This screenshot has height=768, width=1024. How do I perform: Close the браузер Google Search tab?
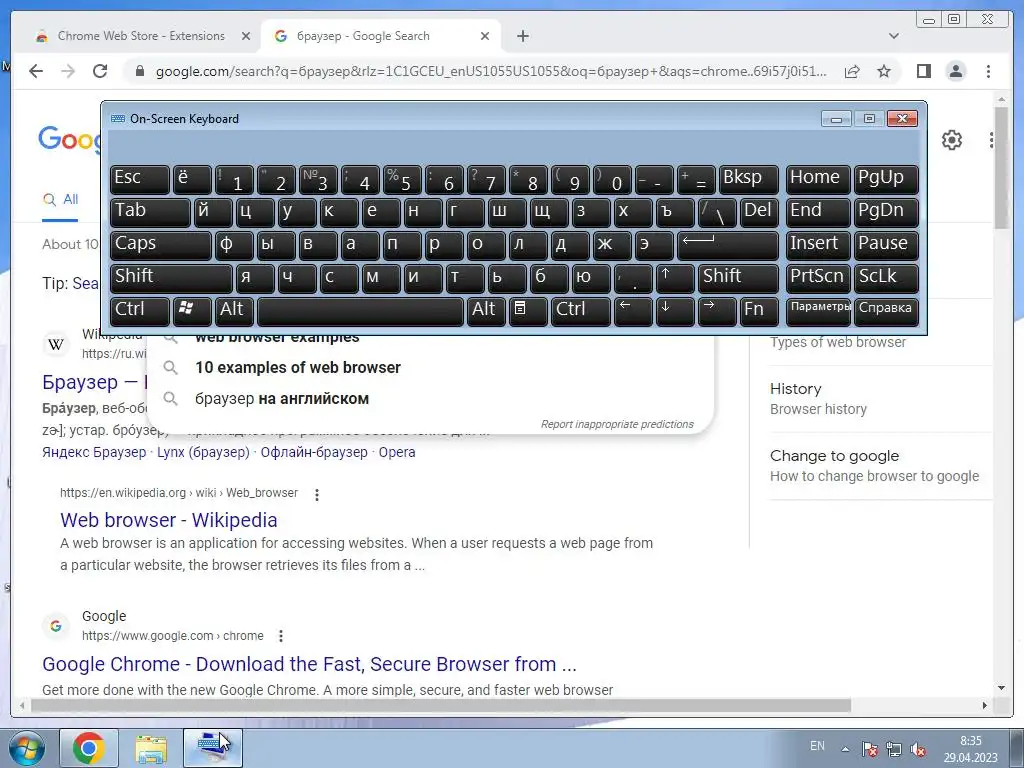(x=485, y=36)
